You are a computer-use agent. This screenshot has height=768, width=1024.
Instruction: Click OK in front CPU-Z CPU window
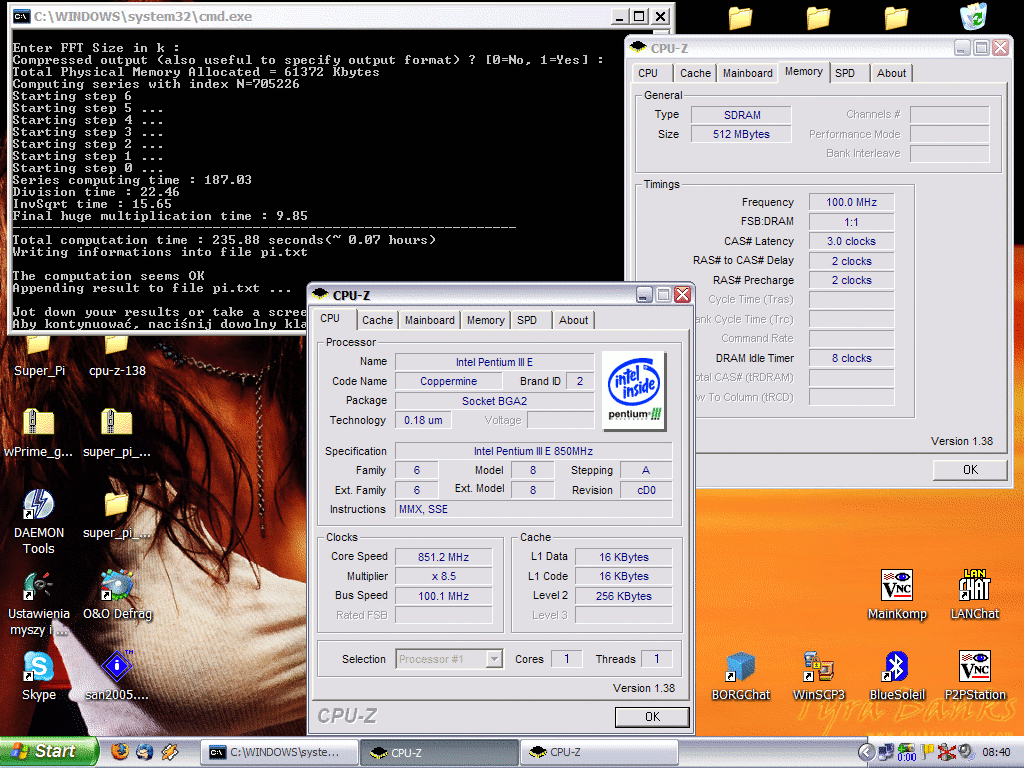[x=652, y=716]
